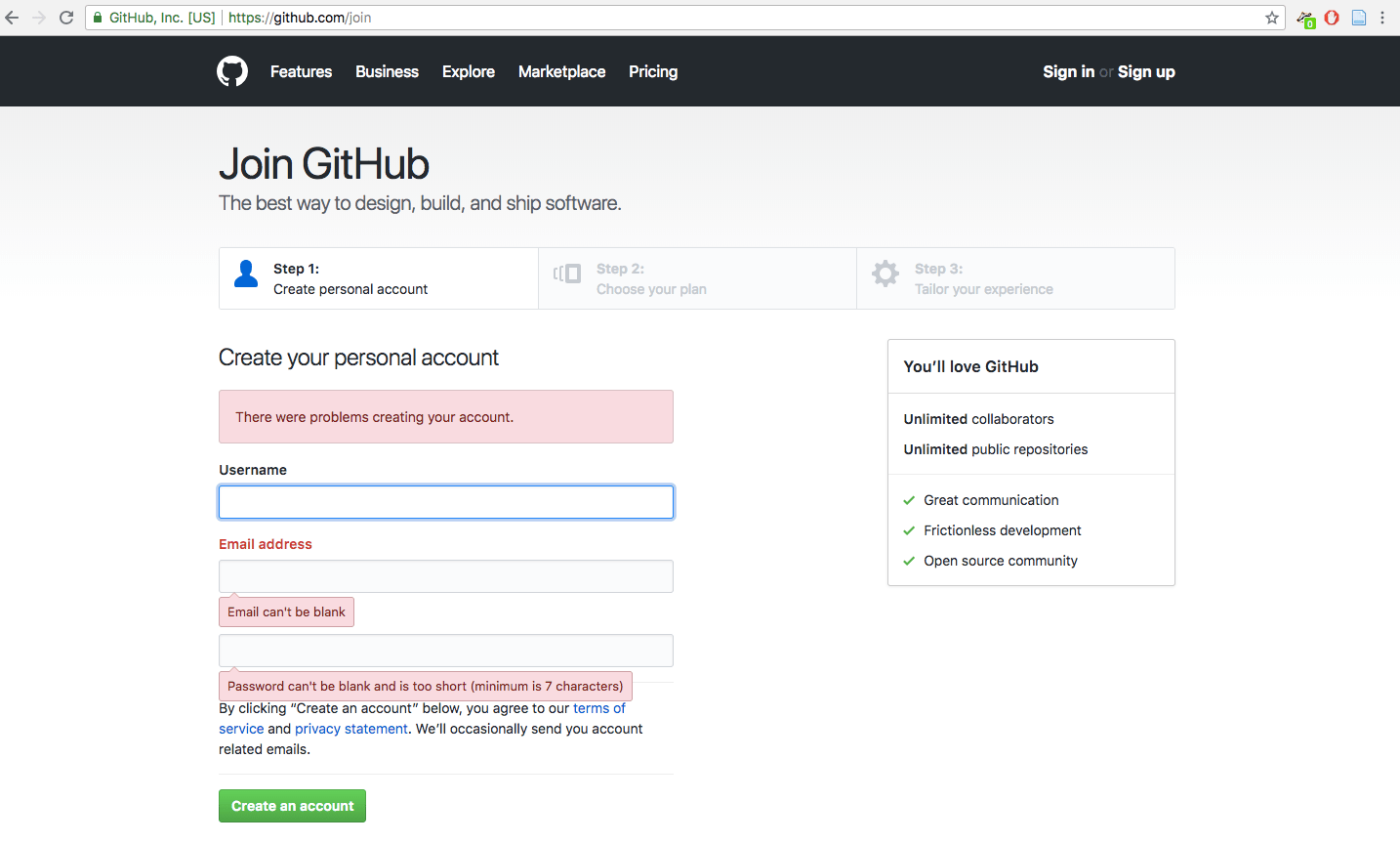1400x843 pixels.
Task: Click the blue document extension icon
Action: [1359, 18]
